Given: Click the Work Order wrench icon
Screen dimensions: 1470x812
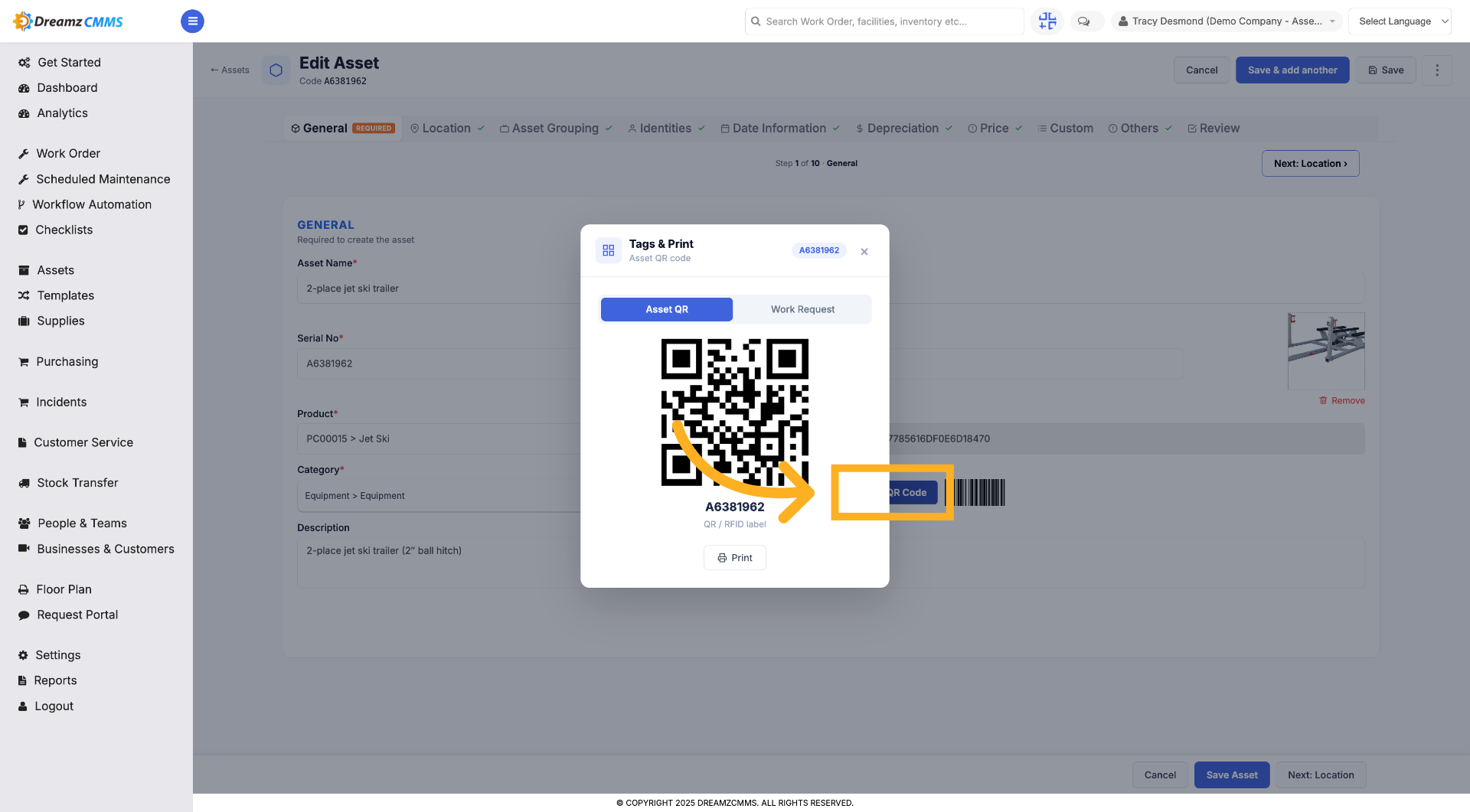Looking at the screenshot, I should point(24,154).
